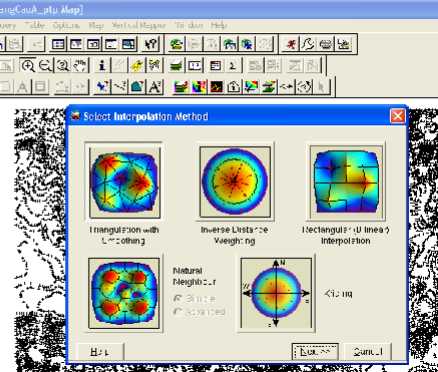Click the Cancel button
The height and width of the screenshot is (372, 438).
pyautogui.click(x=368, y=352)
